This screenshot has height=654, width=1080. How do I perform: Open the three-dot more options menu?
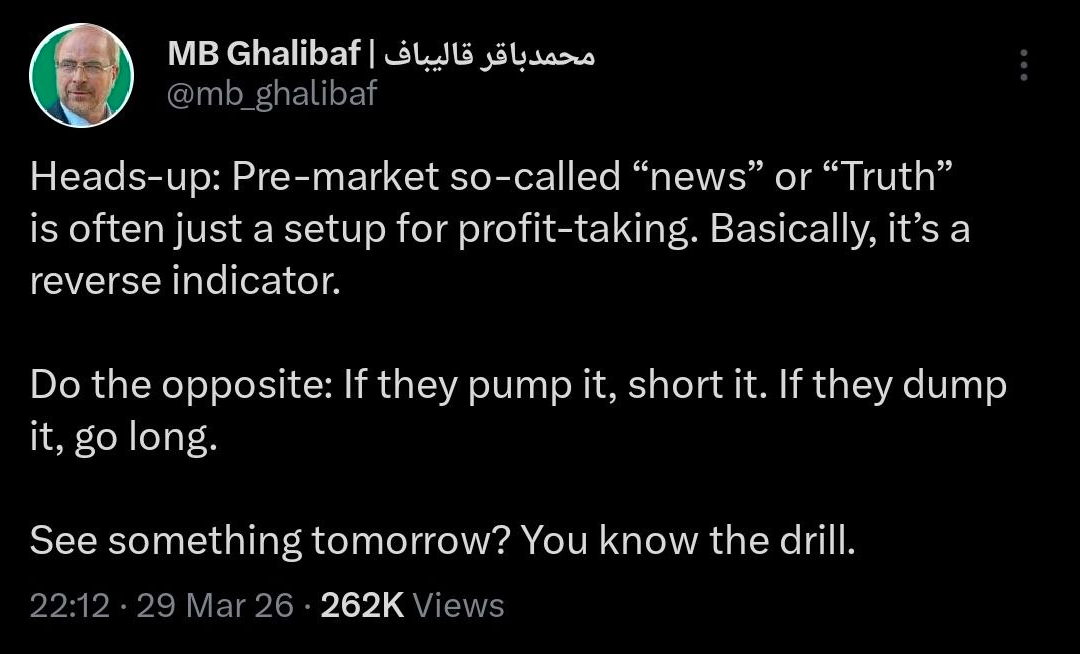pyautogui.click(x=1022, y=66)
